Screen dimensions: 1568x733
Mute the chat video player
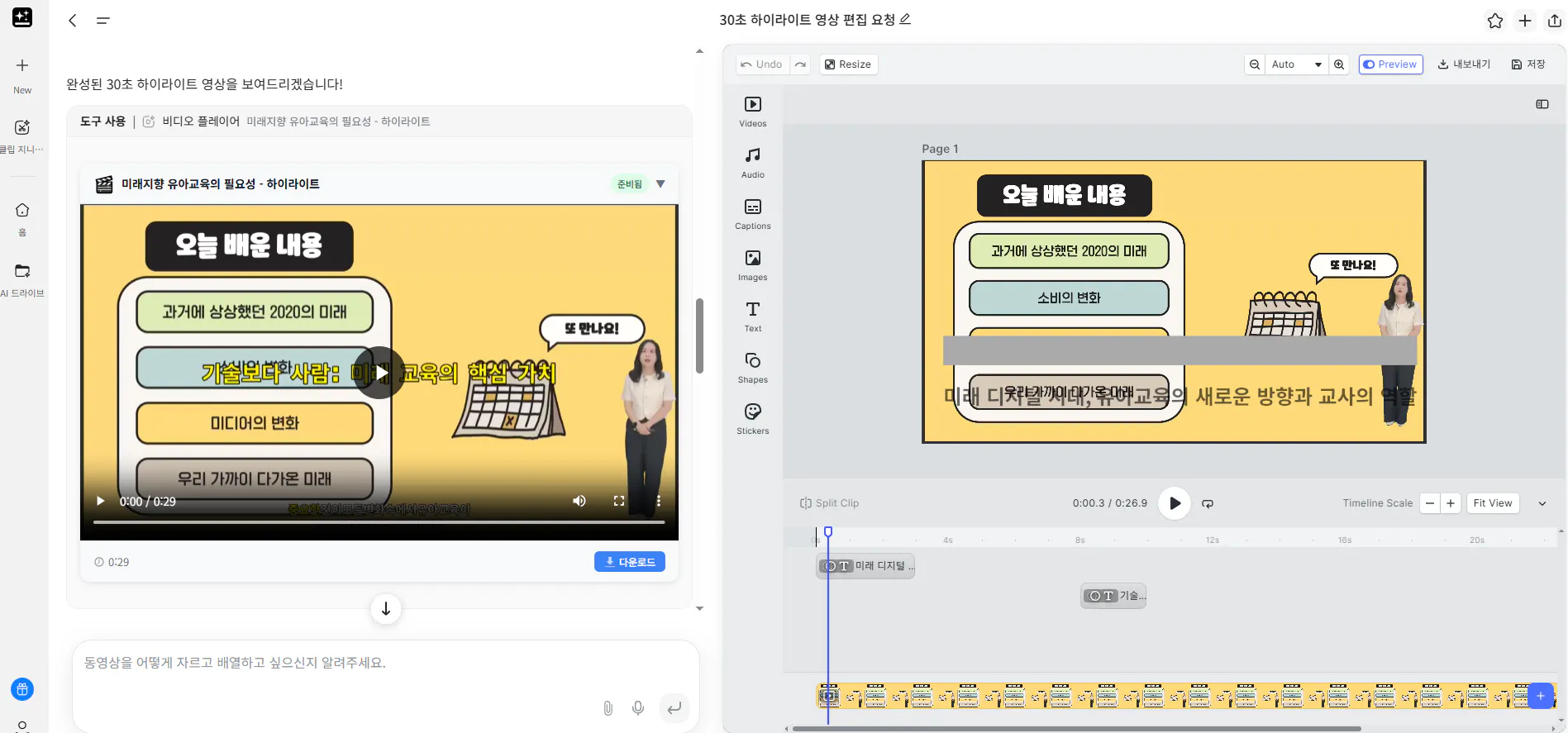click(x=579, y=501)
